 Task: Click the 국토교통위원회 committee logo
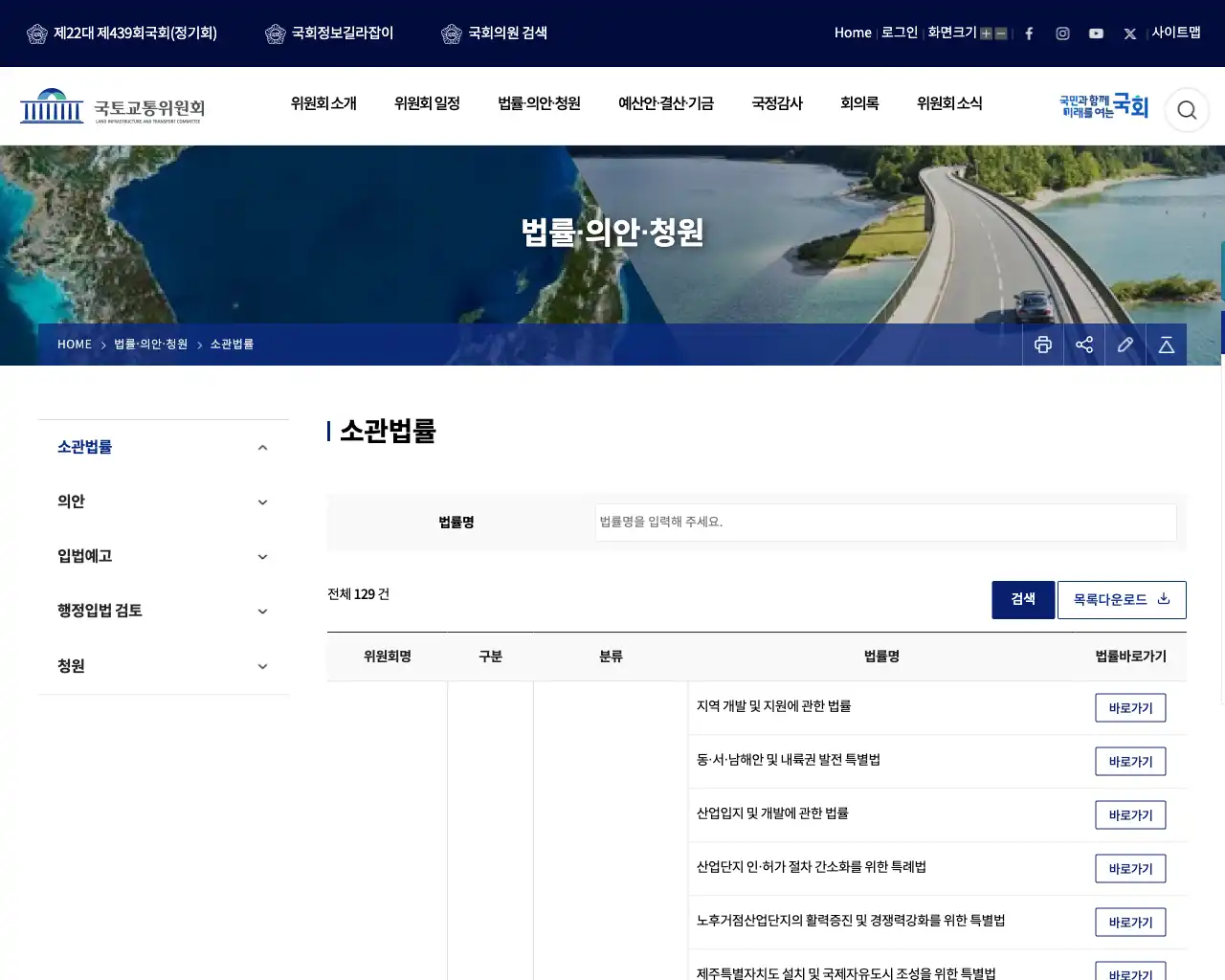click(x=113, y=106)
